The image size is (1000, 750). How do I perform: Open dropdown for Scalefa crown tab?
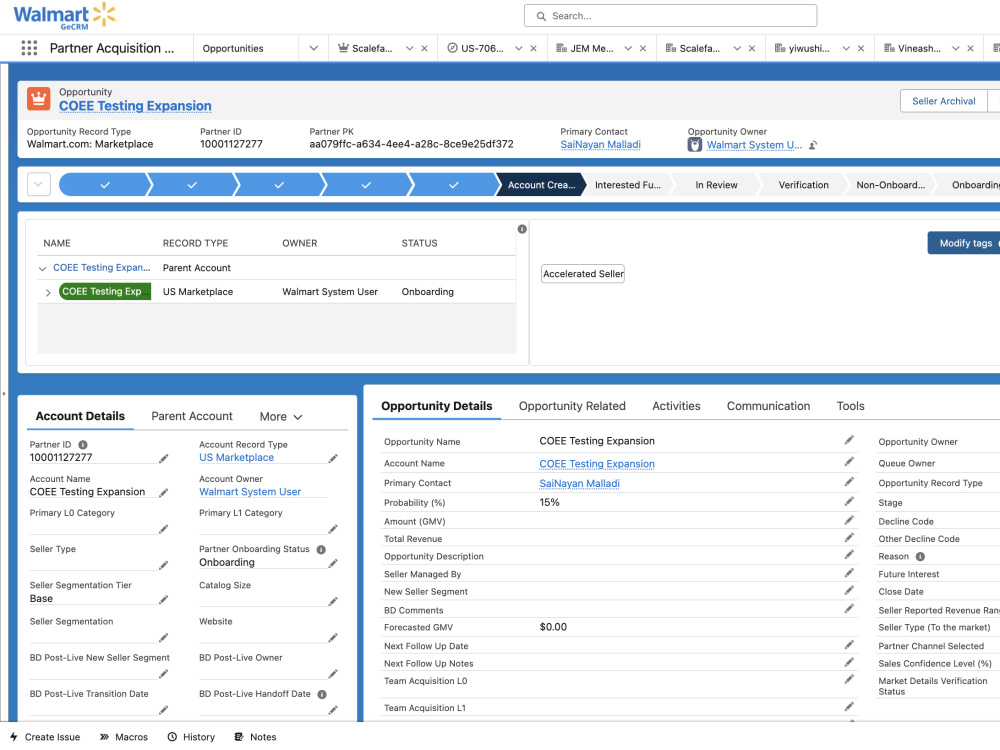tap(409, 48)
